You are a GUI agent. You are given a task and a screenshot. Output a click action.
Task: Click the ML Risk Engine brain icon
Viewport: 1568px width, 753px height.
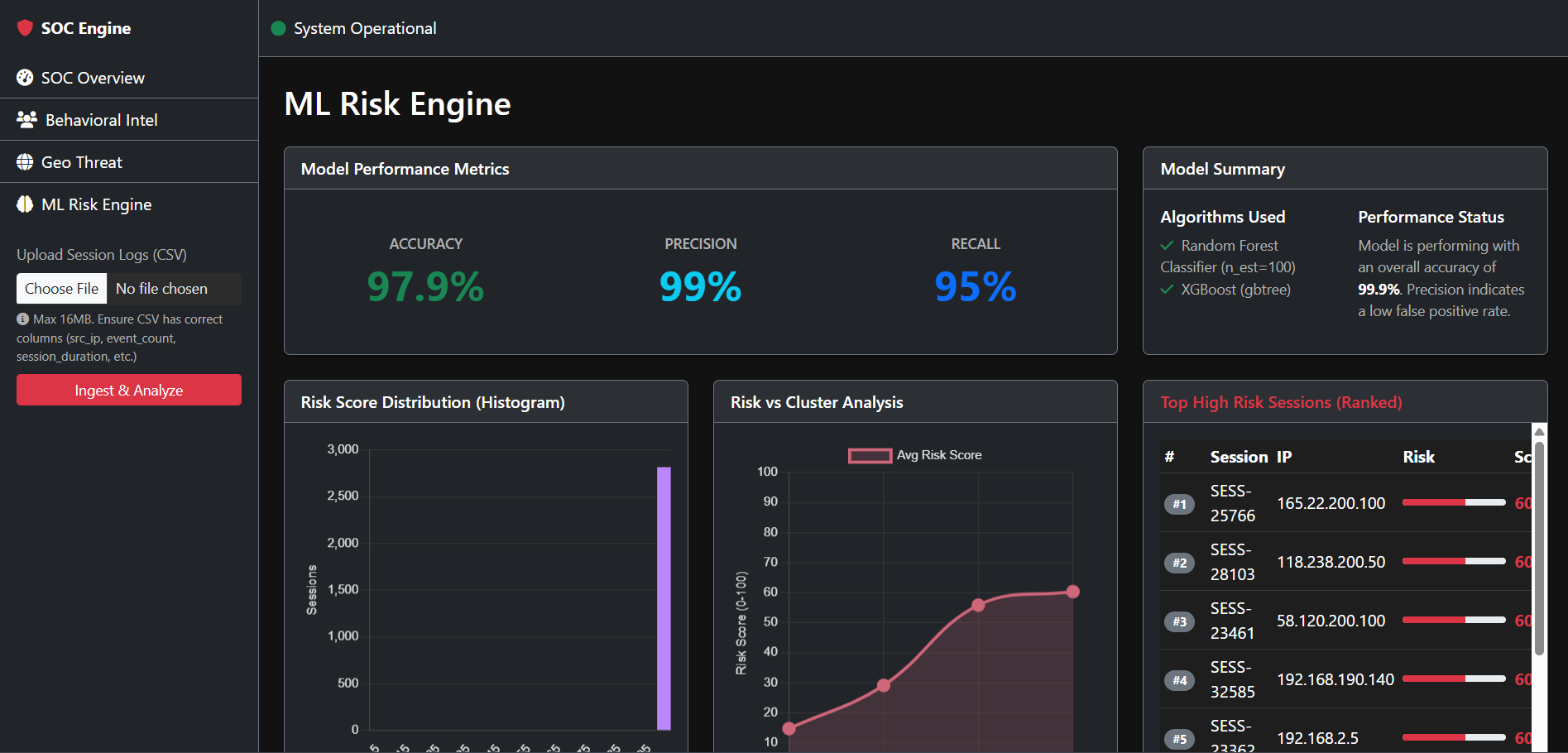point(25,204)
